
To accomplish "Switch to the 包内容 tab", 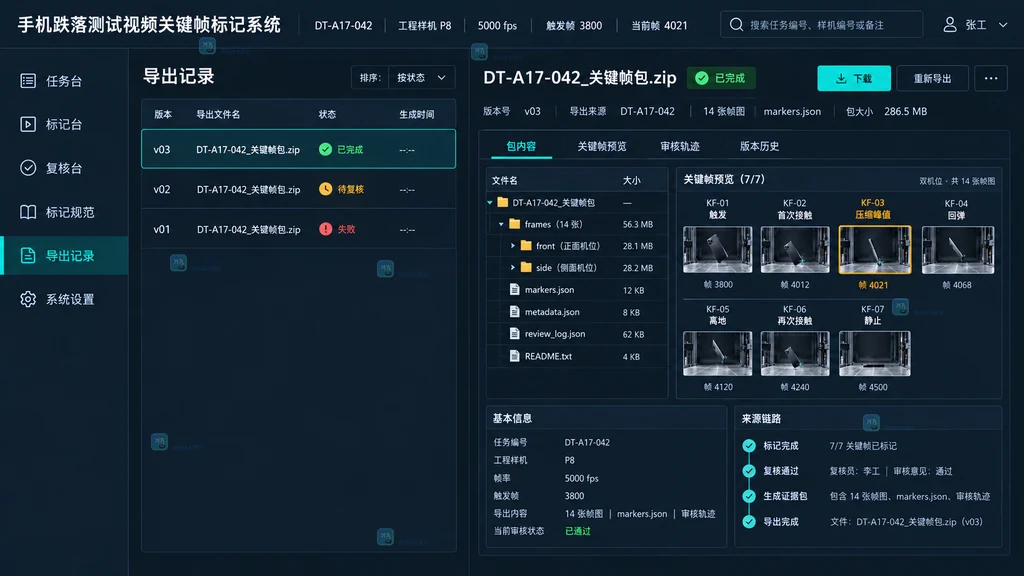I will 521,146.
